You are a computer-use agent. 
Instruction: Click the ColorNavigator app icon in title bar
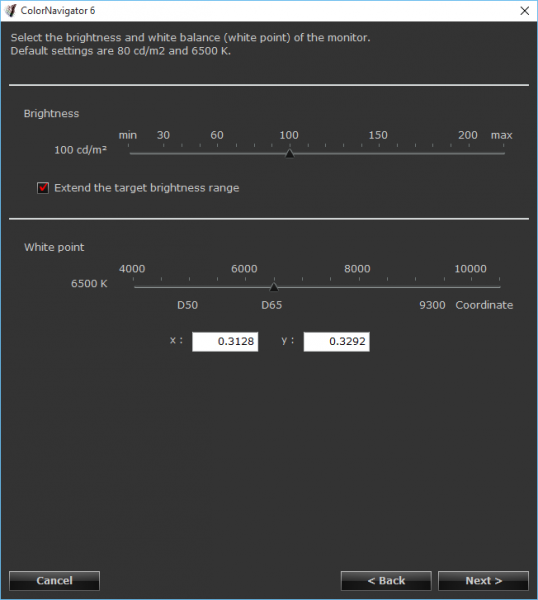(10, 10)
